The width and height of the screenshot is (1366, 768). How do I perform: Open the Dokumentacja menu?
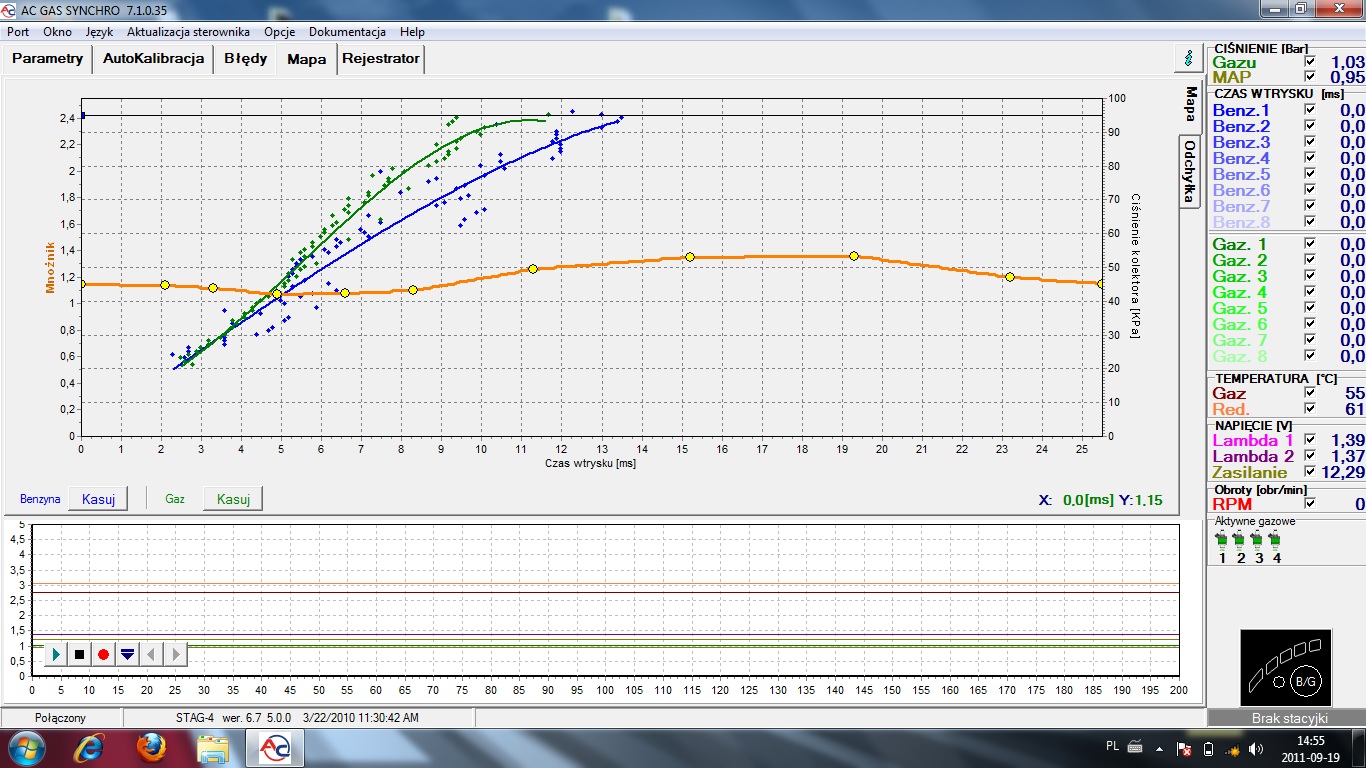point(348,32)
